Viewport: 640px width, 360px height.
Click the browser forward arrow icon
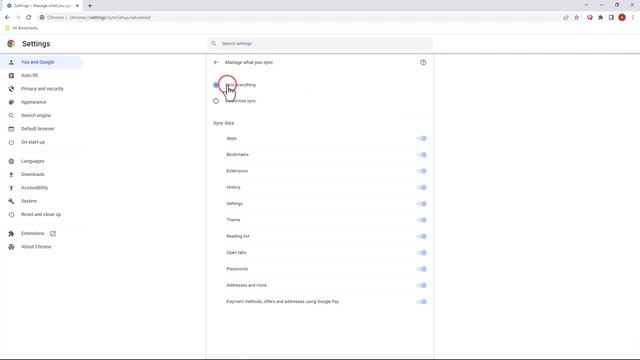tap(18, 18)
